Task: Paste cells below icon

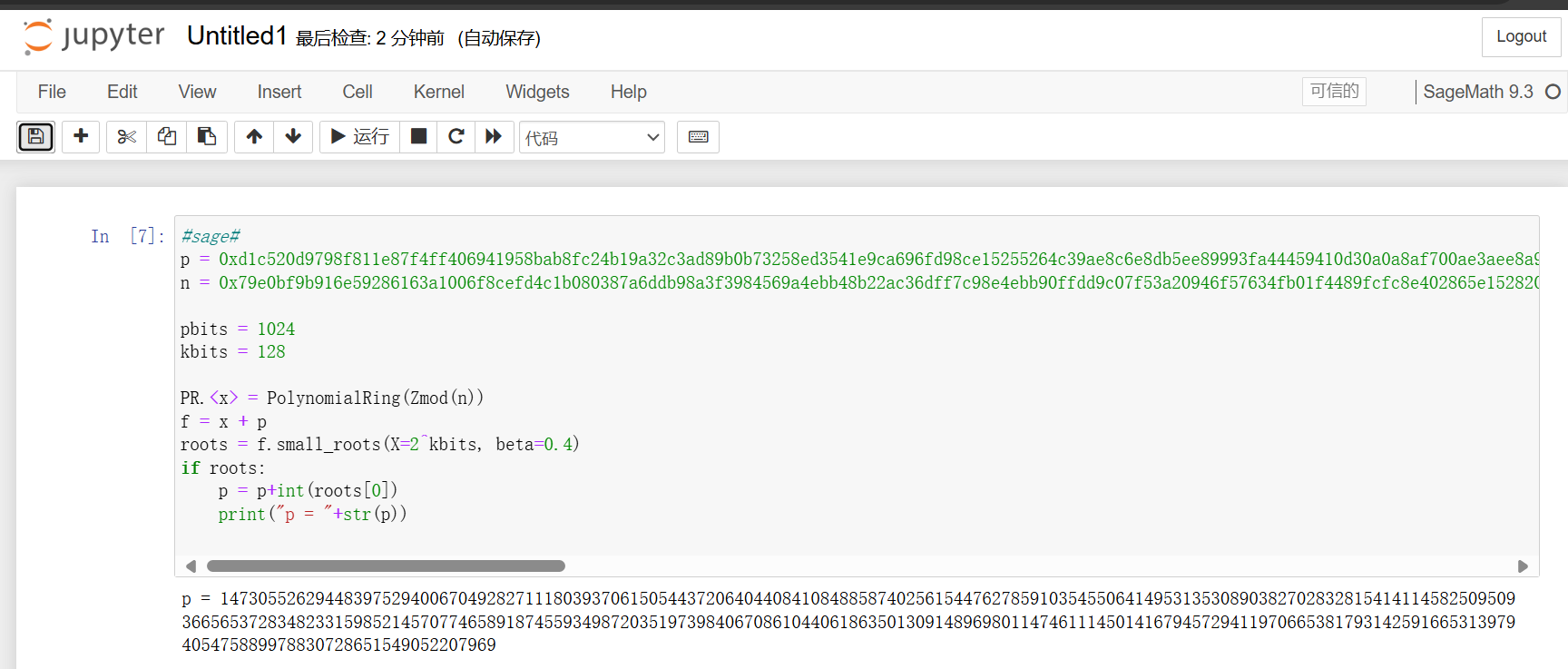Action: tap(207, 137)
